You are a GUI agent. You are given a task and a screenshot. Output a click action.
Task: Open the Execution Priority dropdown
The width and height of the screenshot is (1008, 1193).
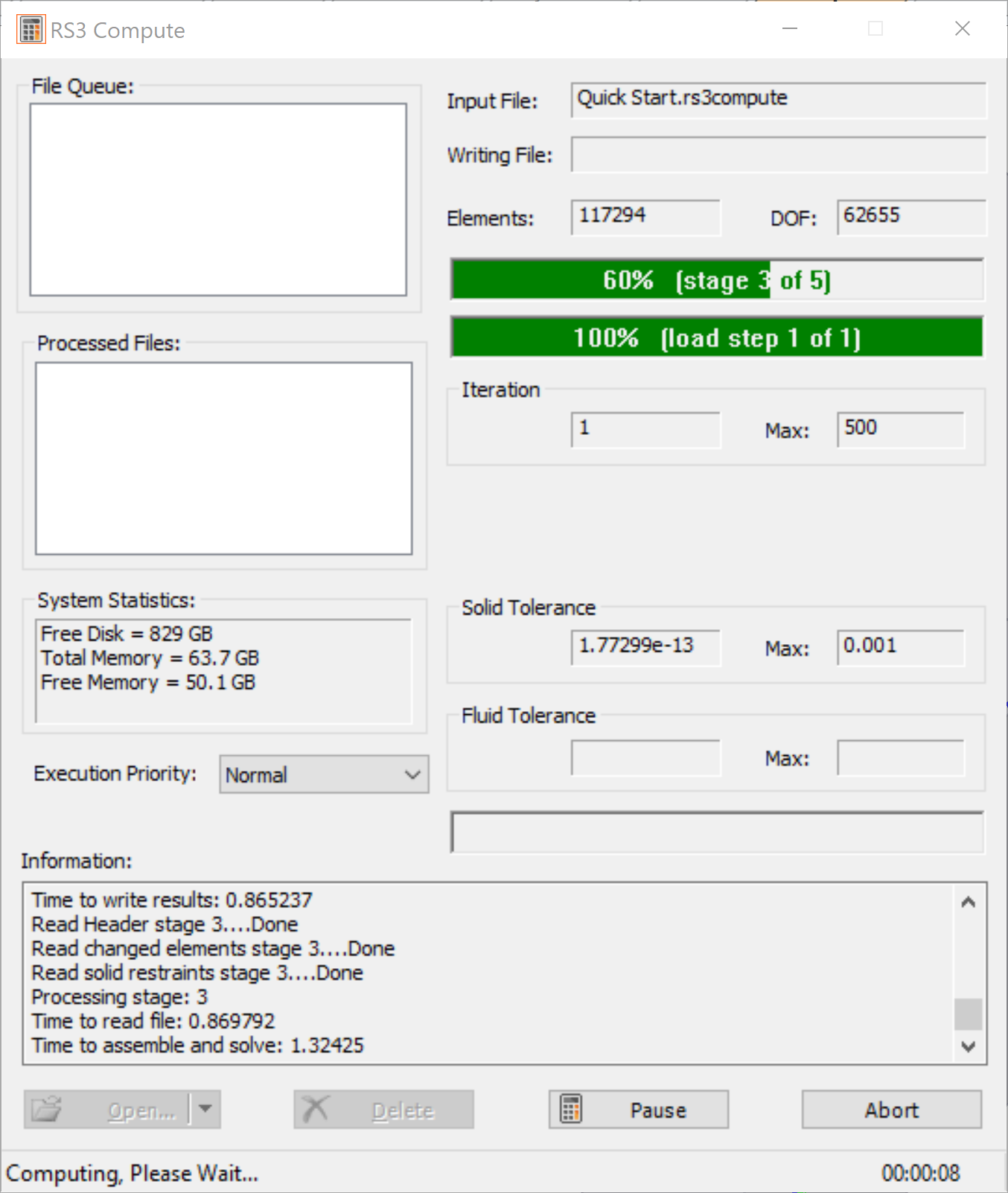coord(324,774)
